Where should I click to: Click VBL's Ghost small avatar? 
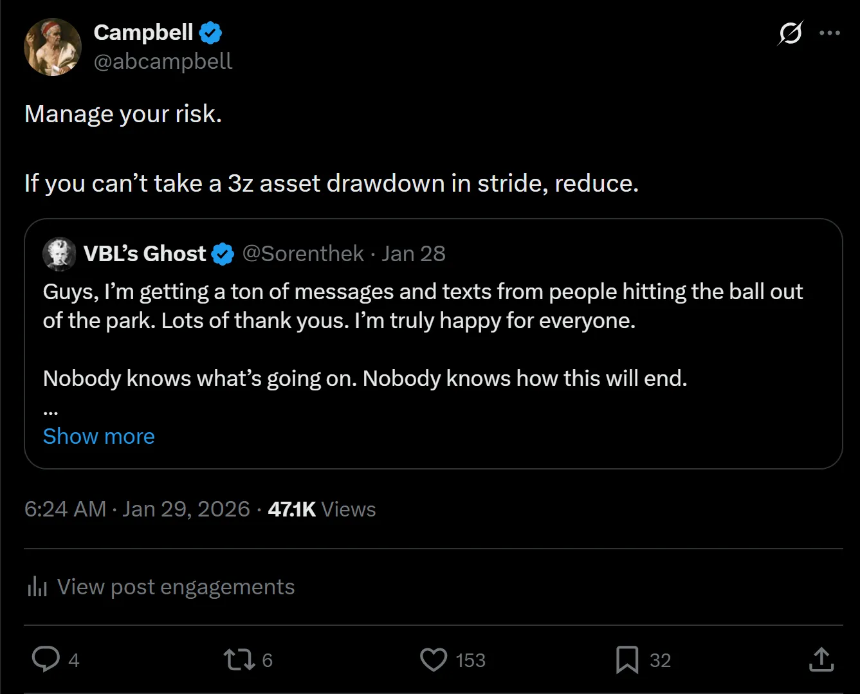[60, 254]
